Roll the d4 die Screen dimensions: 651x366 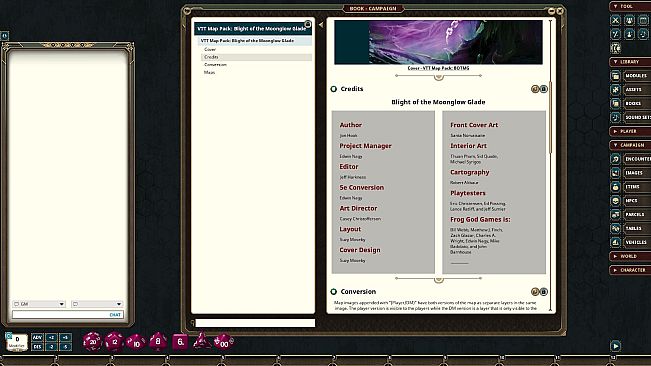(x=202, y=341)
